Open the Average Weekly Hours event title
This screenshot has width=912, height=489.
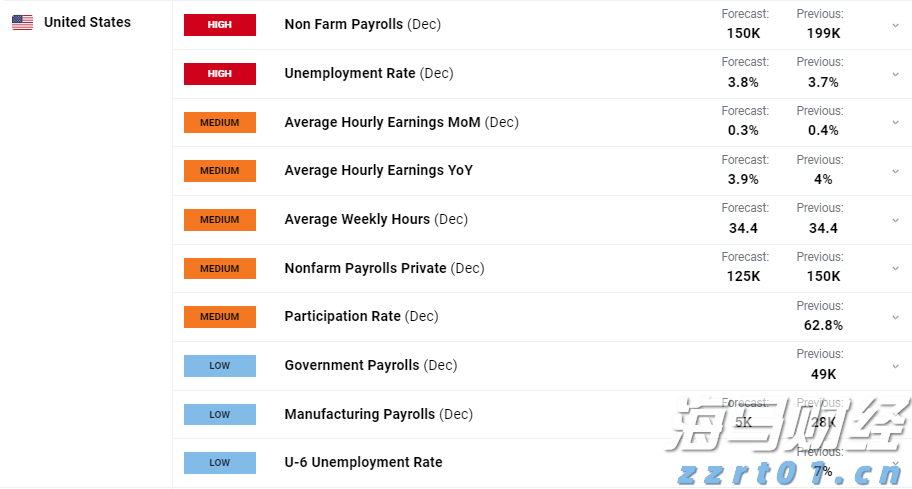[357, 220]
